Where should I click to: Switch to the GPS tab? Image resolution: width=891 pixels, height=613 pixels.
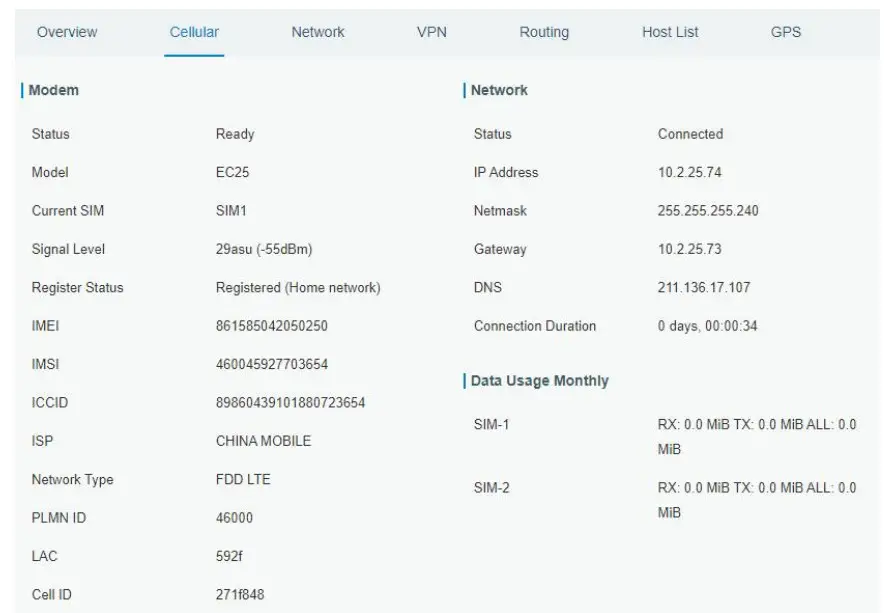[x=785, y=32]
